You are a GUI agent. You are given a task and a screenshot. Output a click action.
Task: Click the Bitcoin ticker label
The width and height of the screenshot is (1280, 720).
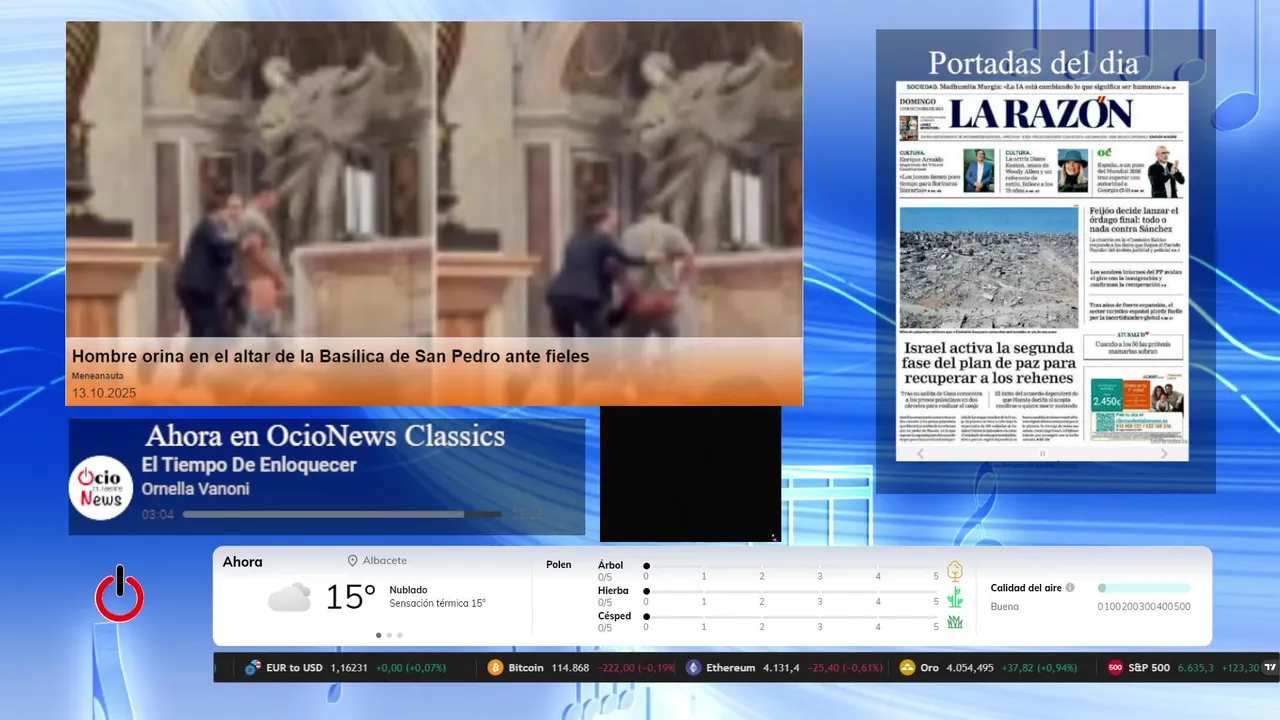(526, 667)
